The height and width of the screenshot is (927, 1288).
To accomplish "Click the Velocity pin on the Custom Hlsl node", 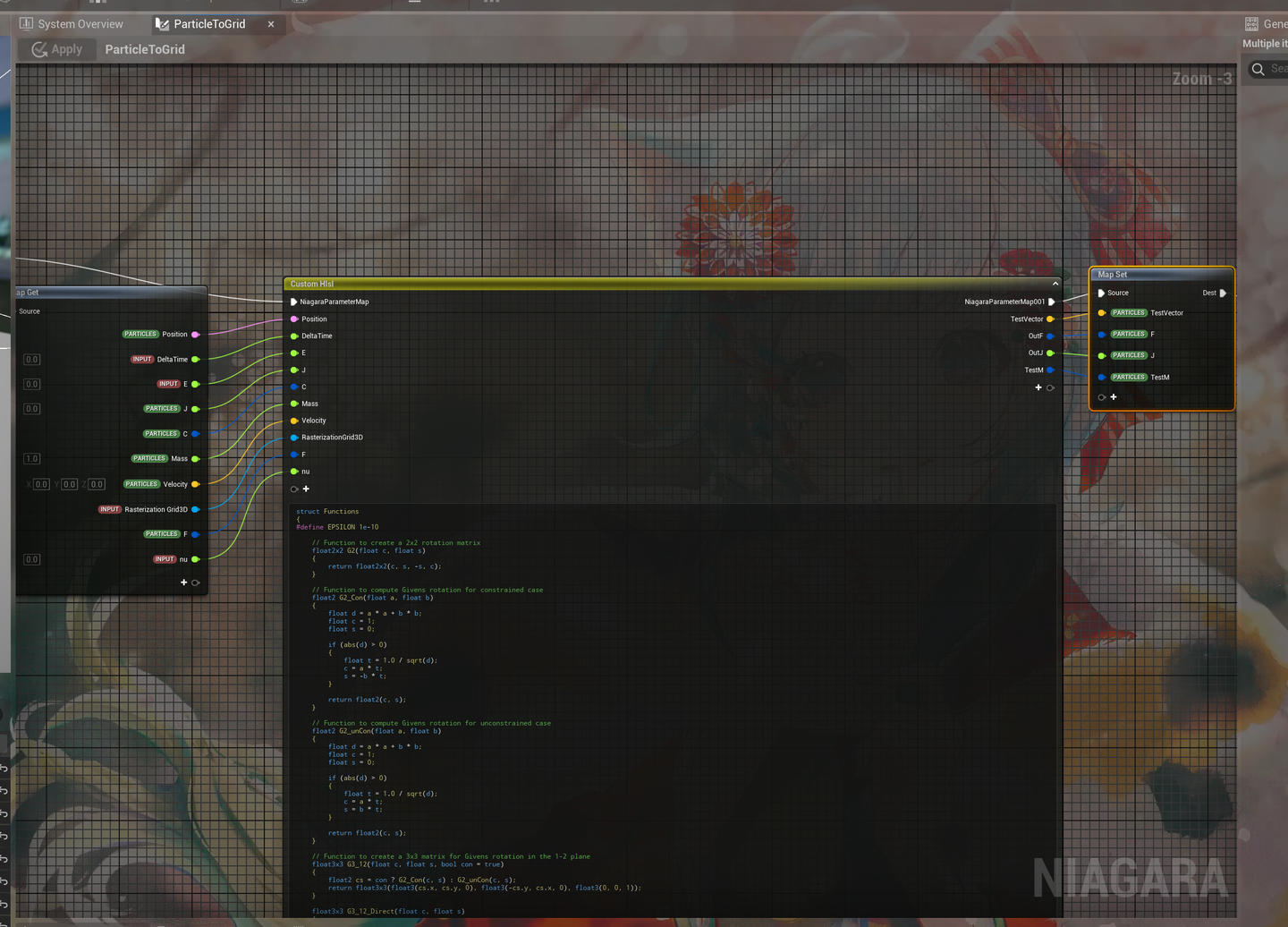I will 294,421.
